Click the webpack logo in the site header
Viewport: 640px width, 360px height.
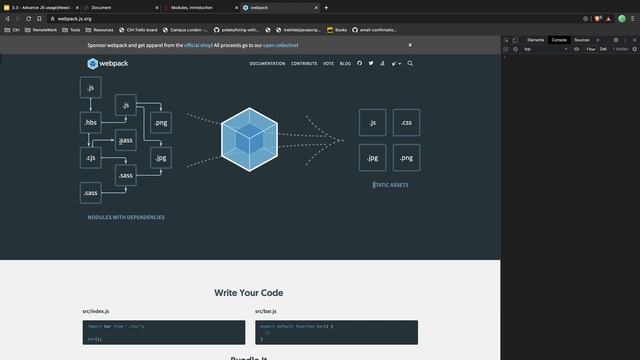point(108,63)
